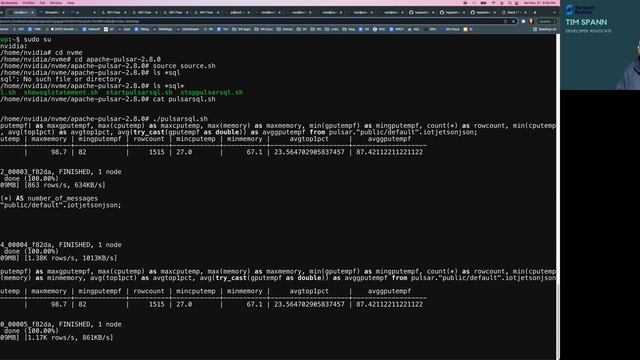Screen dimensions: 640x360
Task: Click the share icon in the address bar
Action: 506,21
